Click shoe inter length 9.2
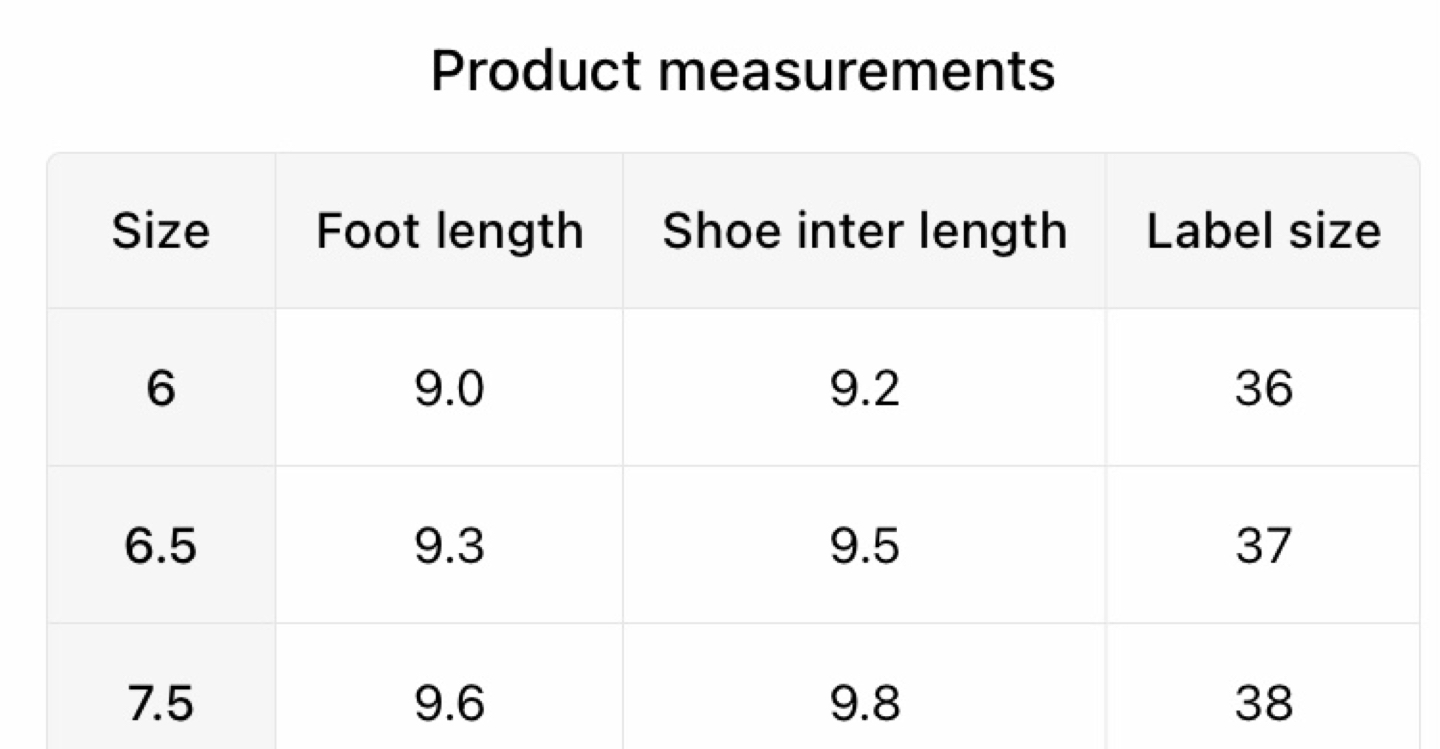 point(864,388)
